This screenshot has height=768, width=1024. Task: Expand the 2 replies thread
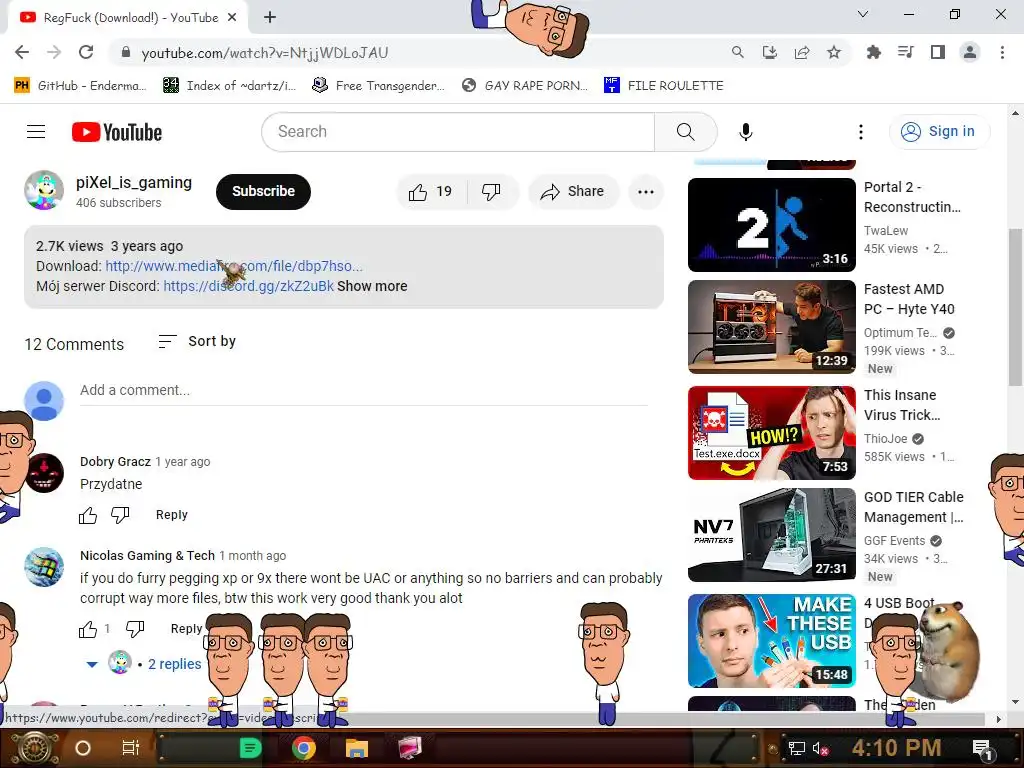[x=145, y=664]
